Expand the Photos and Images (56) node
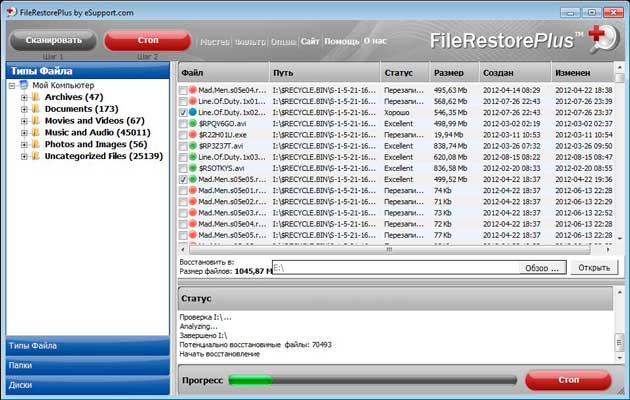 pyautogui.click(x=24, y=144)
